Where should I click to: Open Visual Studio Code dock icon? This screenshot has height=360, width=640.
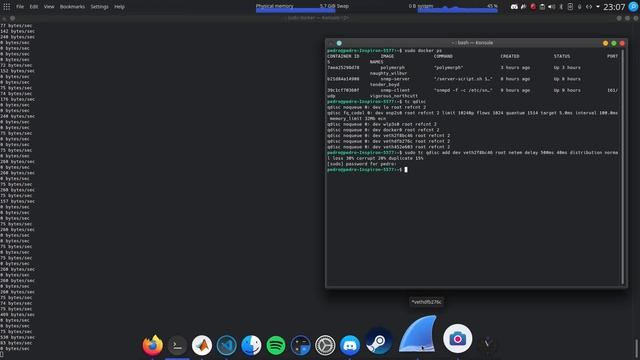227,345
